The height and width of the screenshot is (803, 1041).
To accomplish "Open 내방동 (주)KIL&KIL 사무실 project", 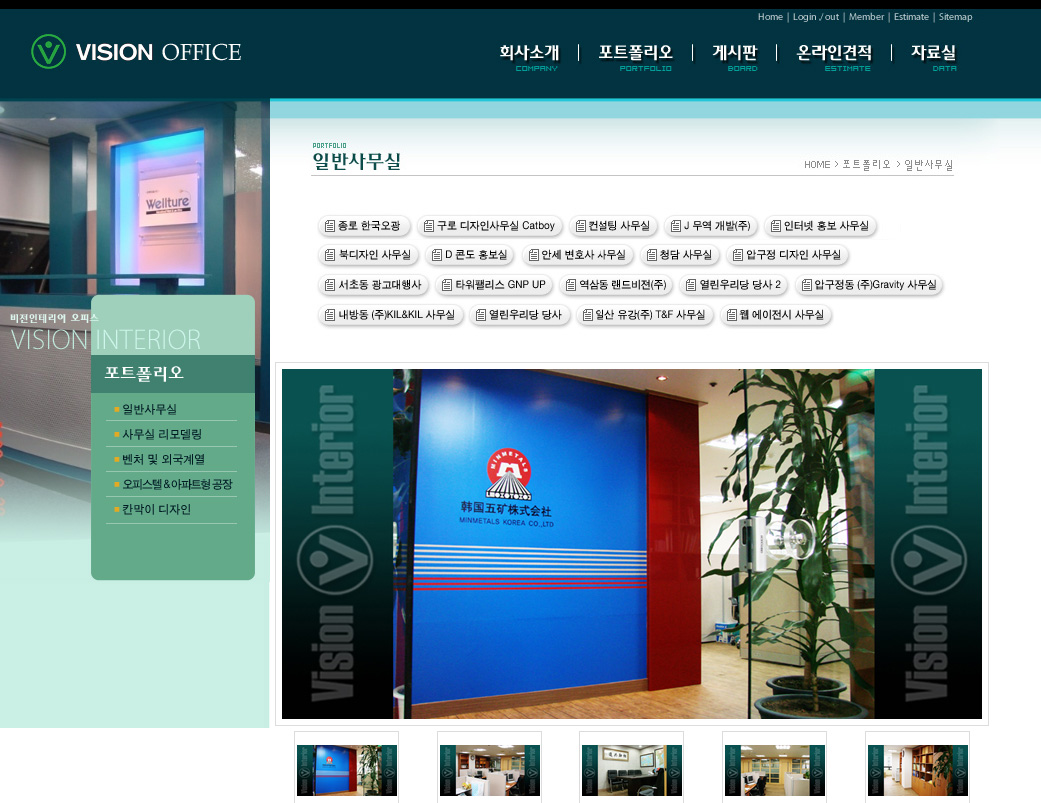I will point(390,315).
